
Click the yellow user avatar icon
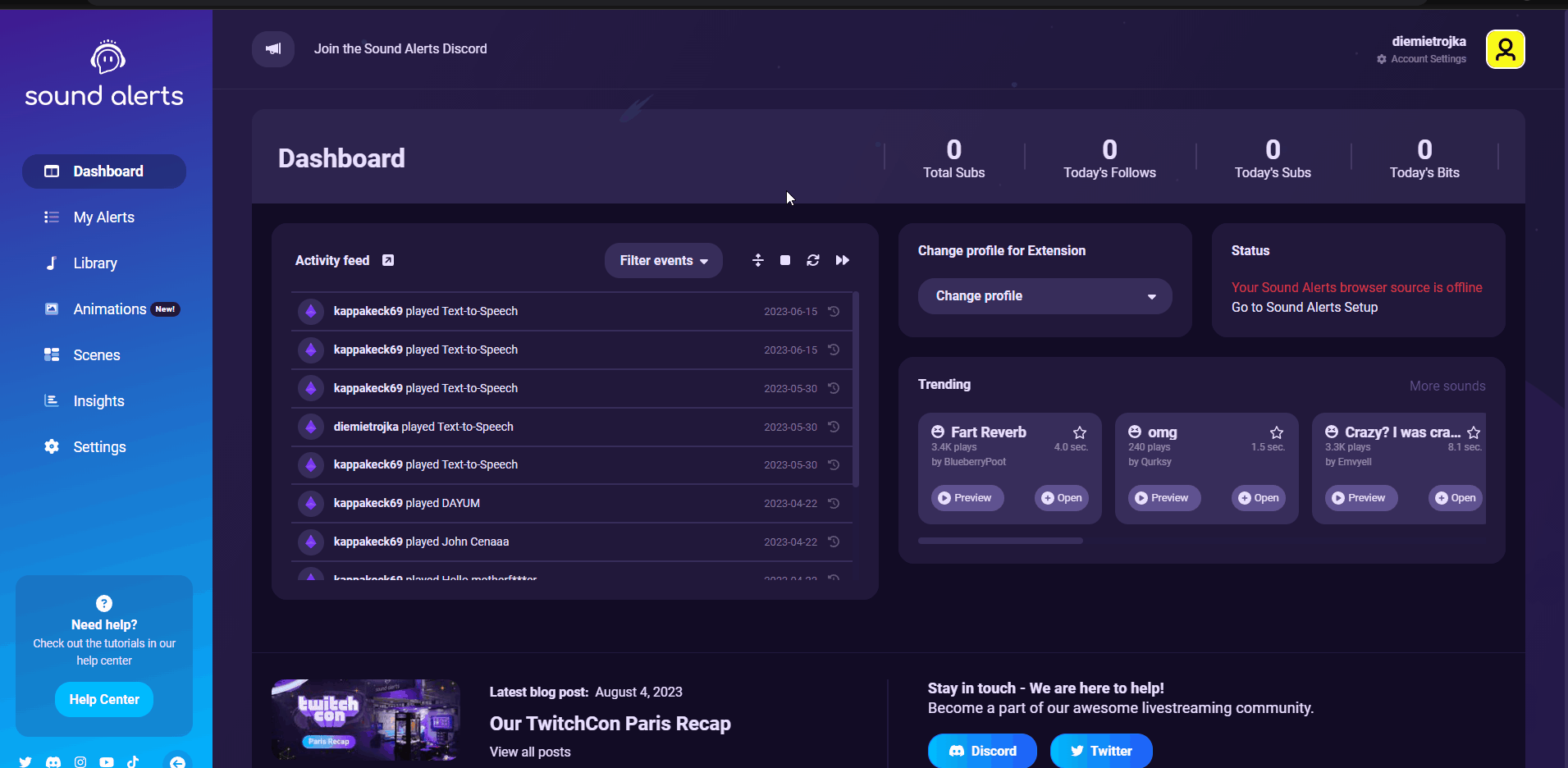(x=1505, y=50)
